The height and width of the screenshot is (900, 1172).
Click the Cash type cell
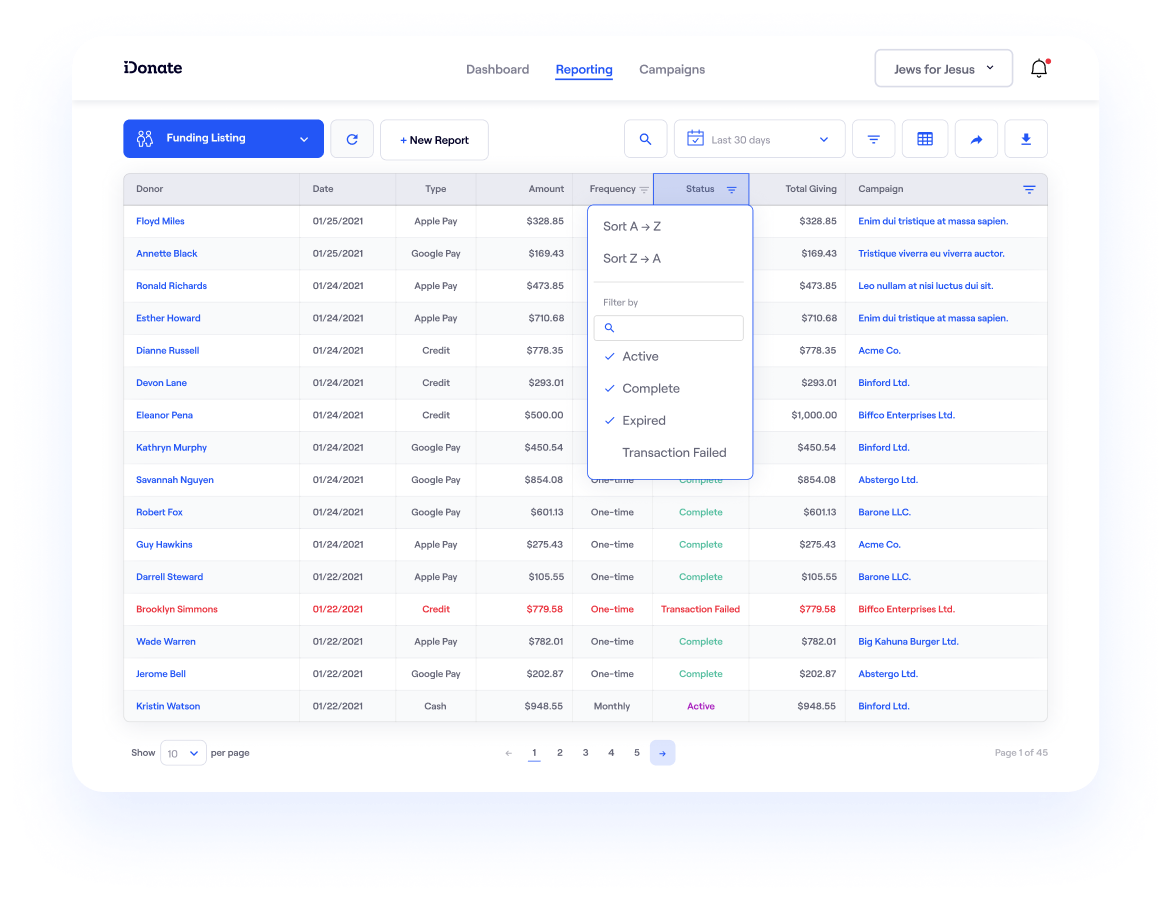tap(435, 706)
